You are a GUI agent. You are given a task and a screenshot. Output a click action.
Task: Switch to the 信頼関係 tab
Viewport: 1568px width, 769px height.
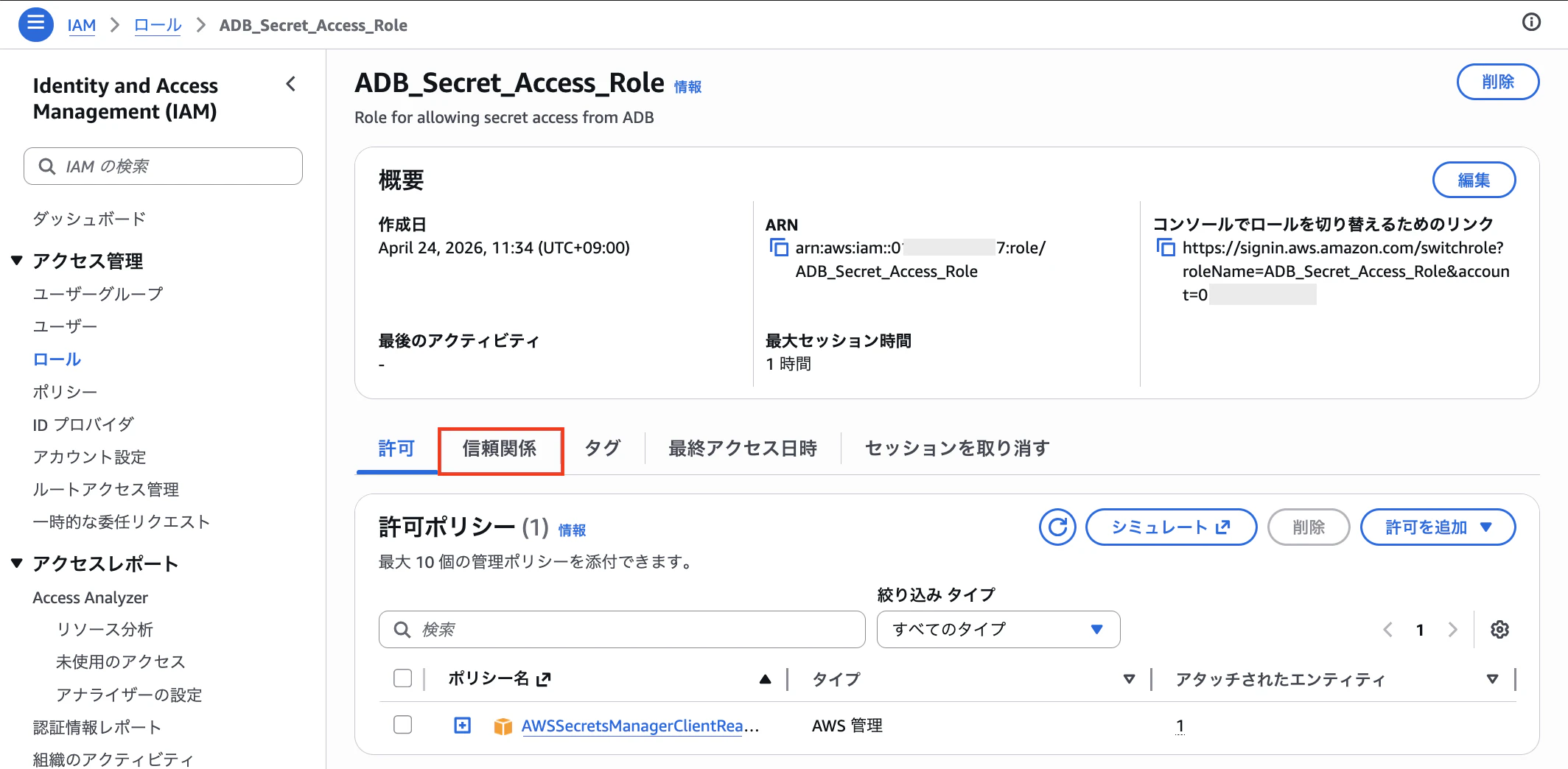tap(500, 448)
